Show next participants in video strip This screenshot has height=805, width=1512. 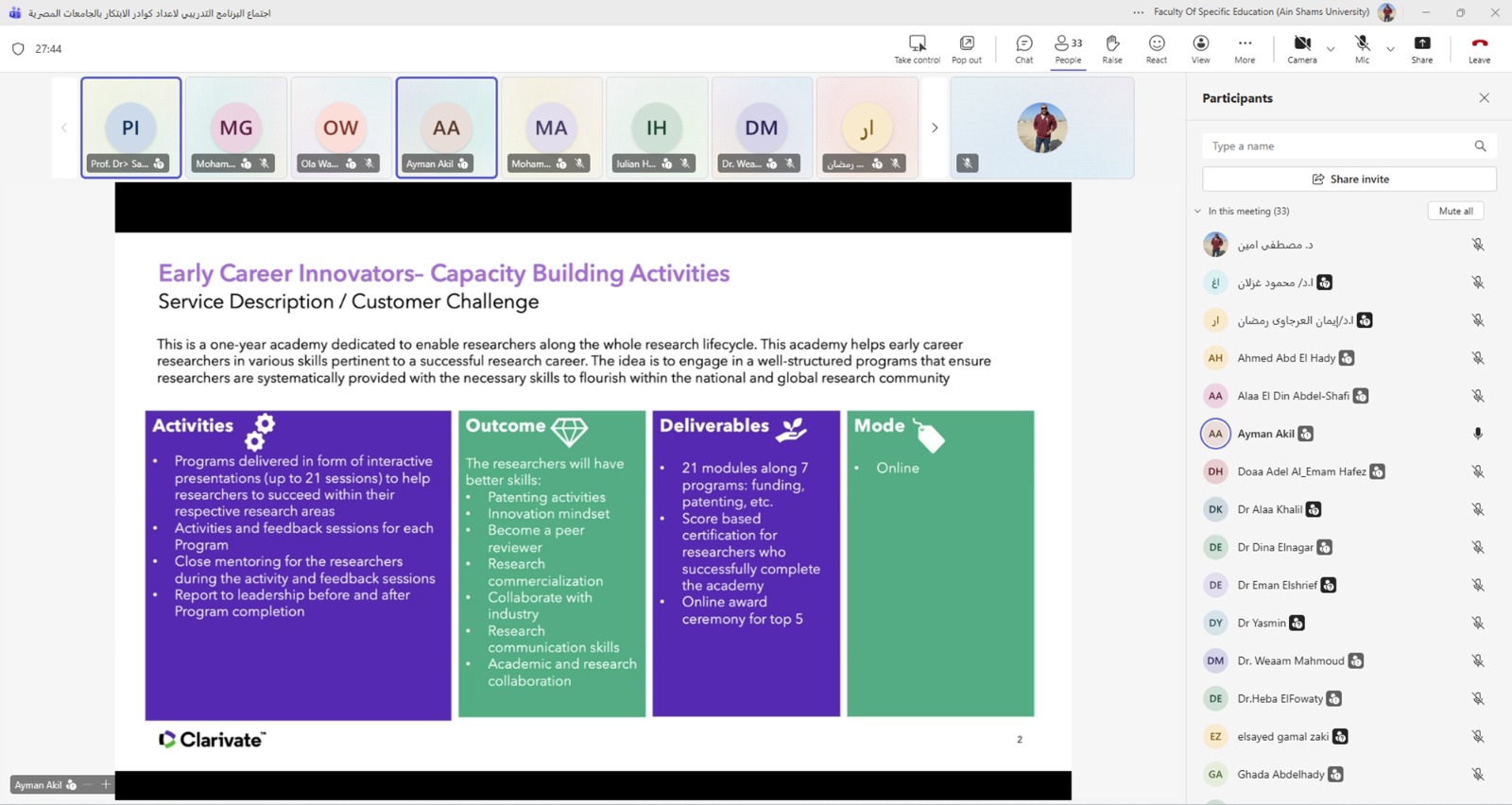pos(935,128)
